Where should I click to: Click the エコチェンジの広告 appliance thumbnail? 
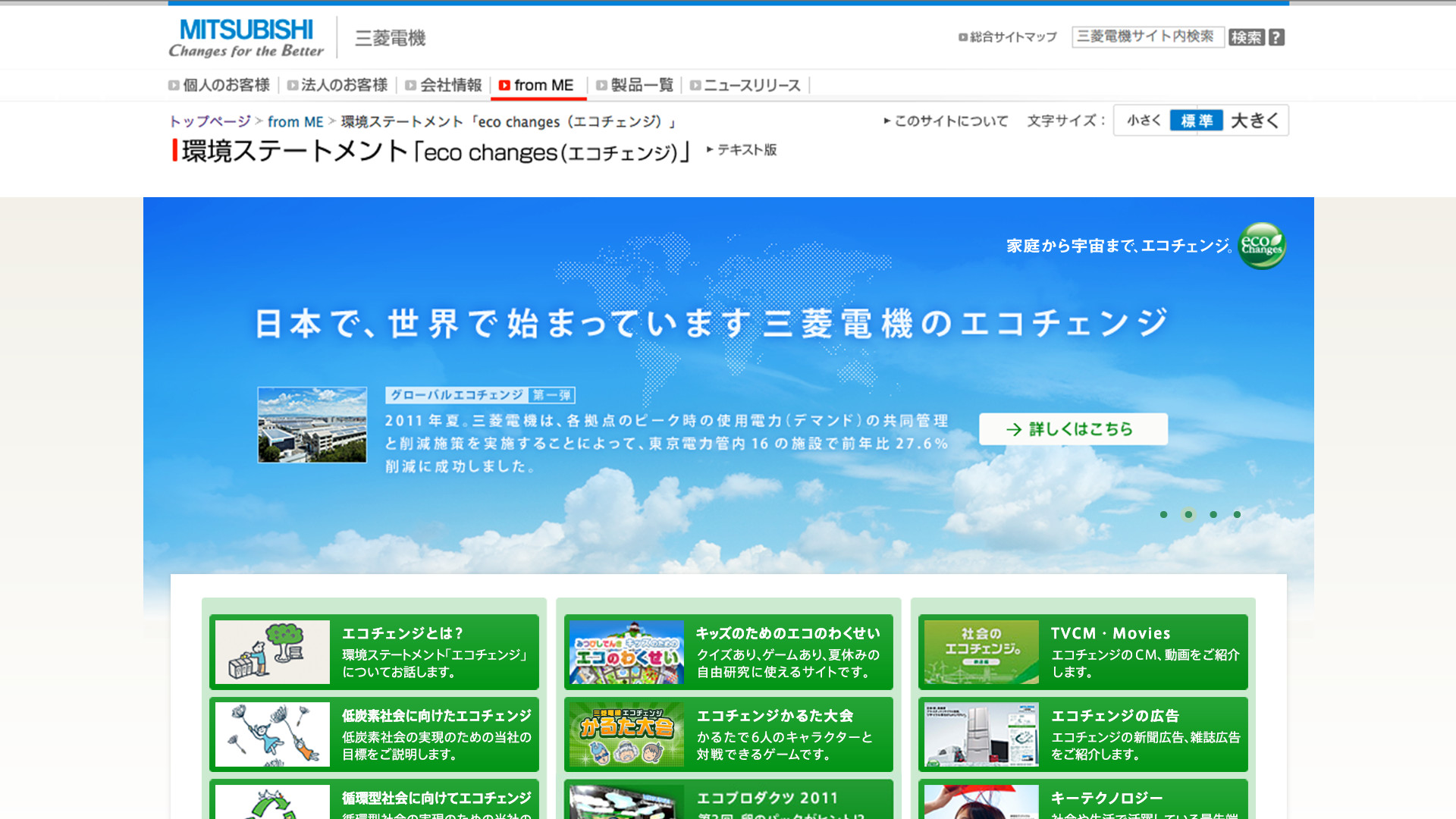981,734
